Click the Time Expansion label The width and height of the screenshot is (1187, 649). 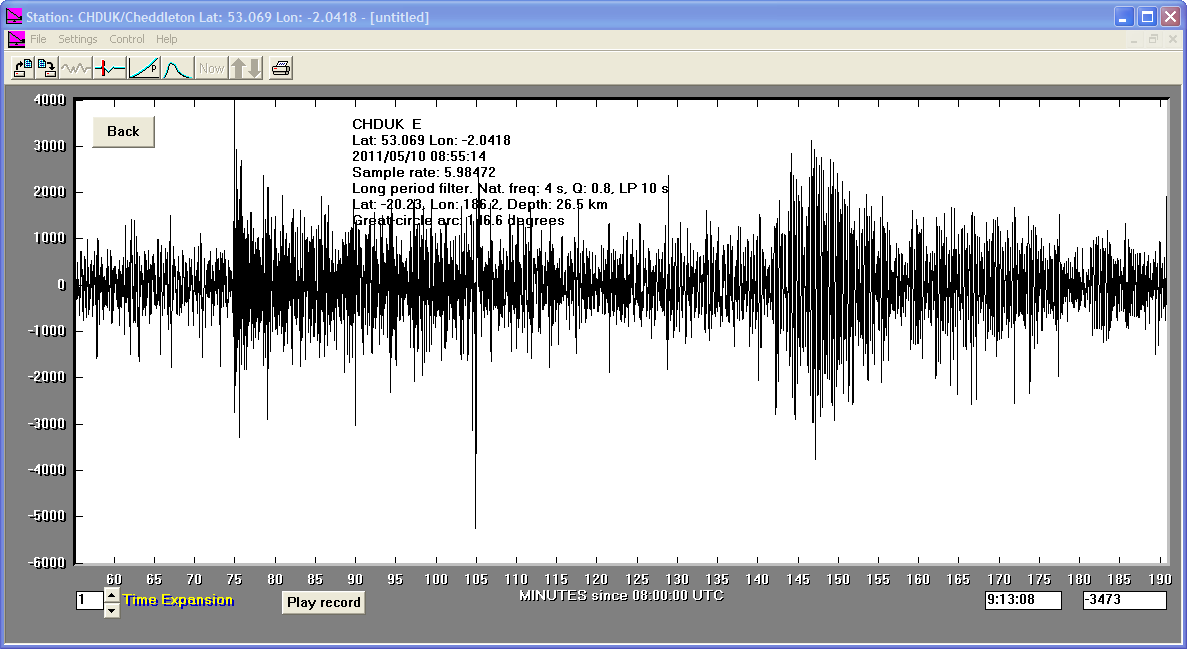point(179,600)
